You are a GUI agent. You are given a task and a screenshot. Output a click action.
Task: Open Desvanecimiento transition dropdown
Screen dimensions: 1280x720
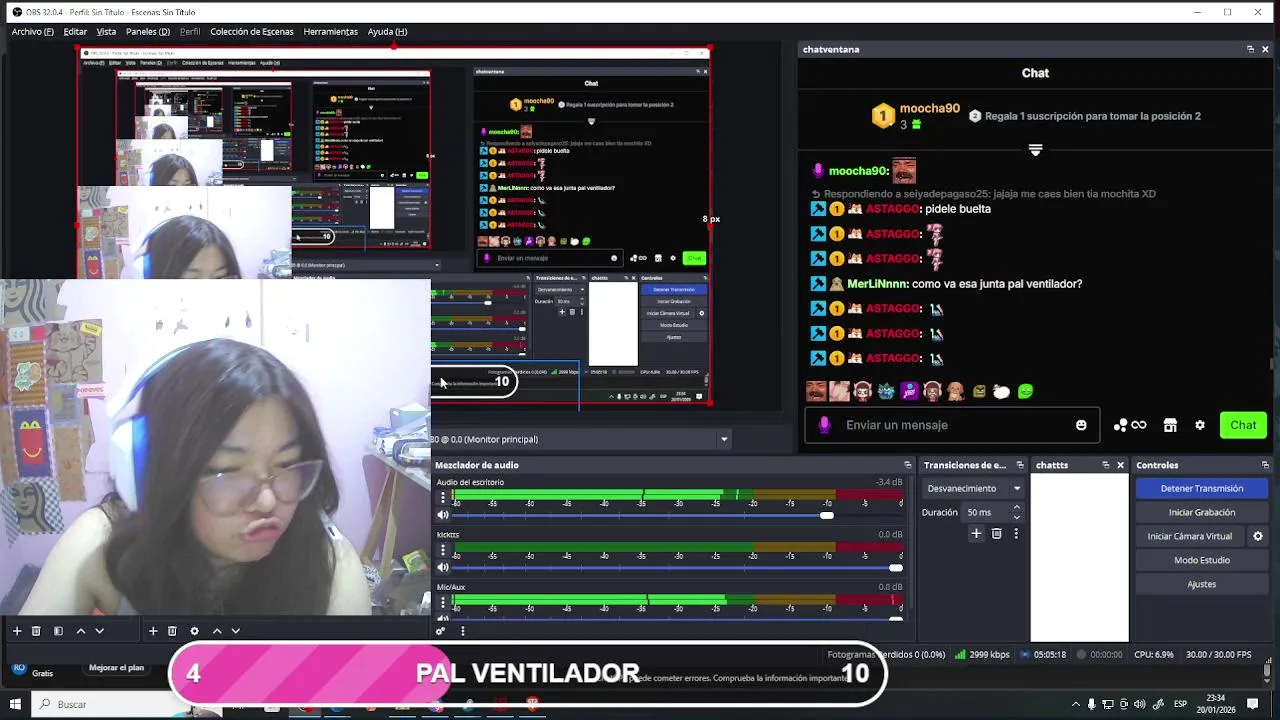pyautogui.click(x=974, y=488)
